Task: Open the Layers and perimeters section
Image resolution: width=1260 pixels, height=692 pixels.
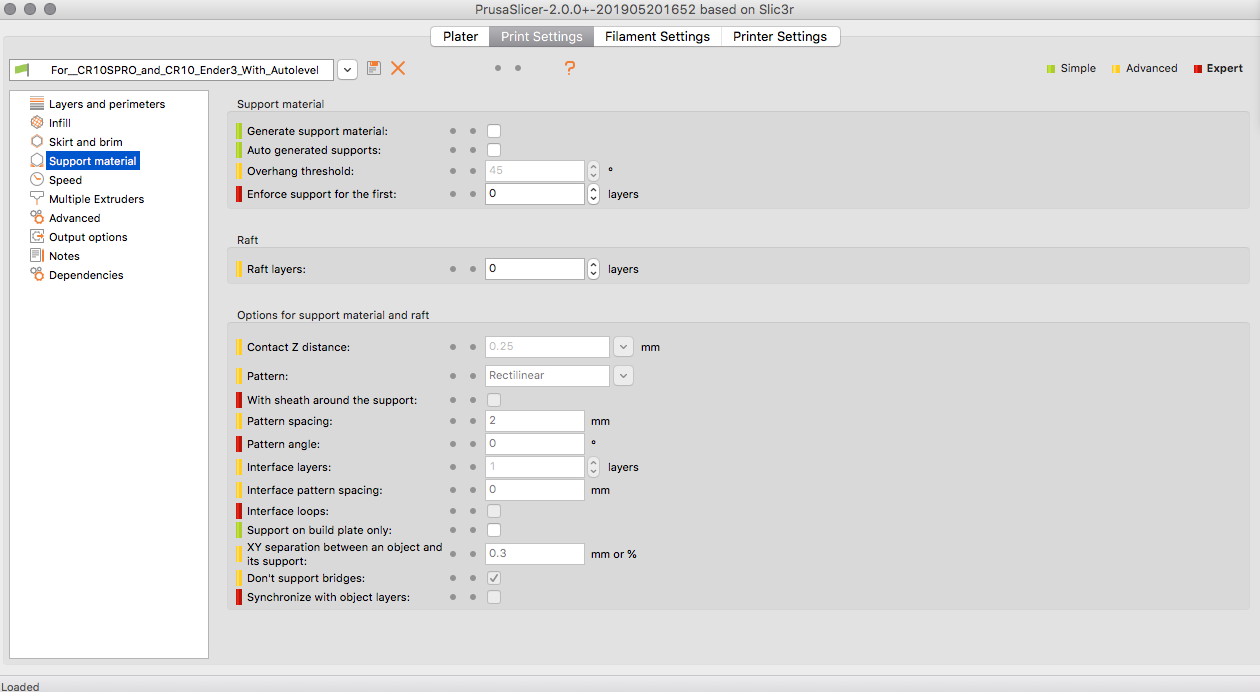Action: pyautogui.click(x=36, y=103)
